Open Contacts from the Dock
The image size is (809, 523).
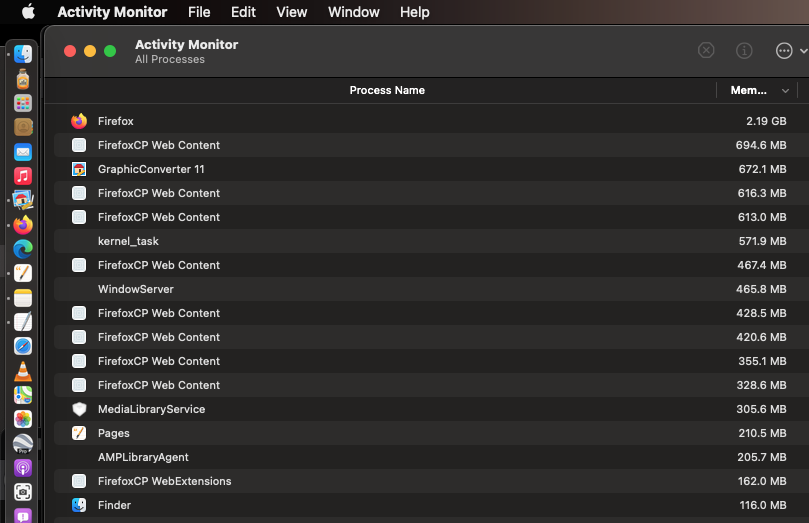coord(23,127)
